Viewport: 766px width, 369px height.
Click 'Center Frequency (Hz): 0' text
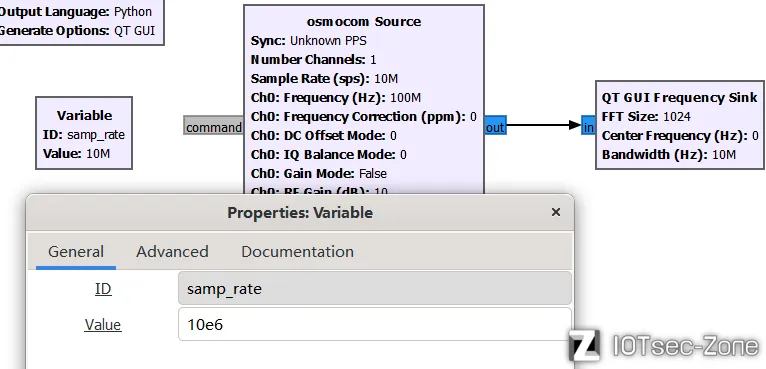(x=680, y=135)
